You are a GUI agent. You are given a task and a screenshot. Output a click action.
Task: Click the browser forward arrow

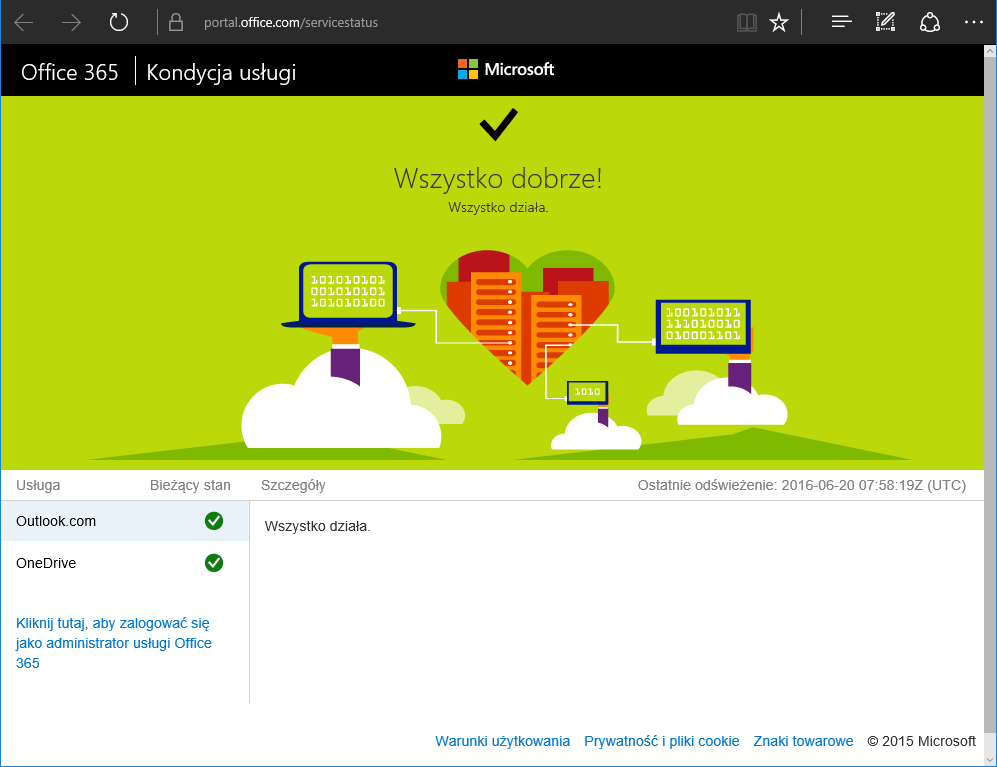[x=71, y=23]
